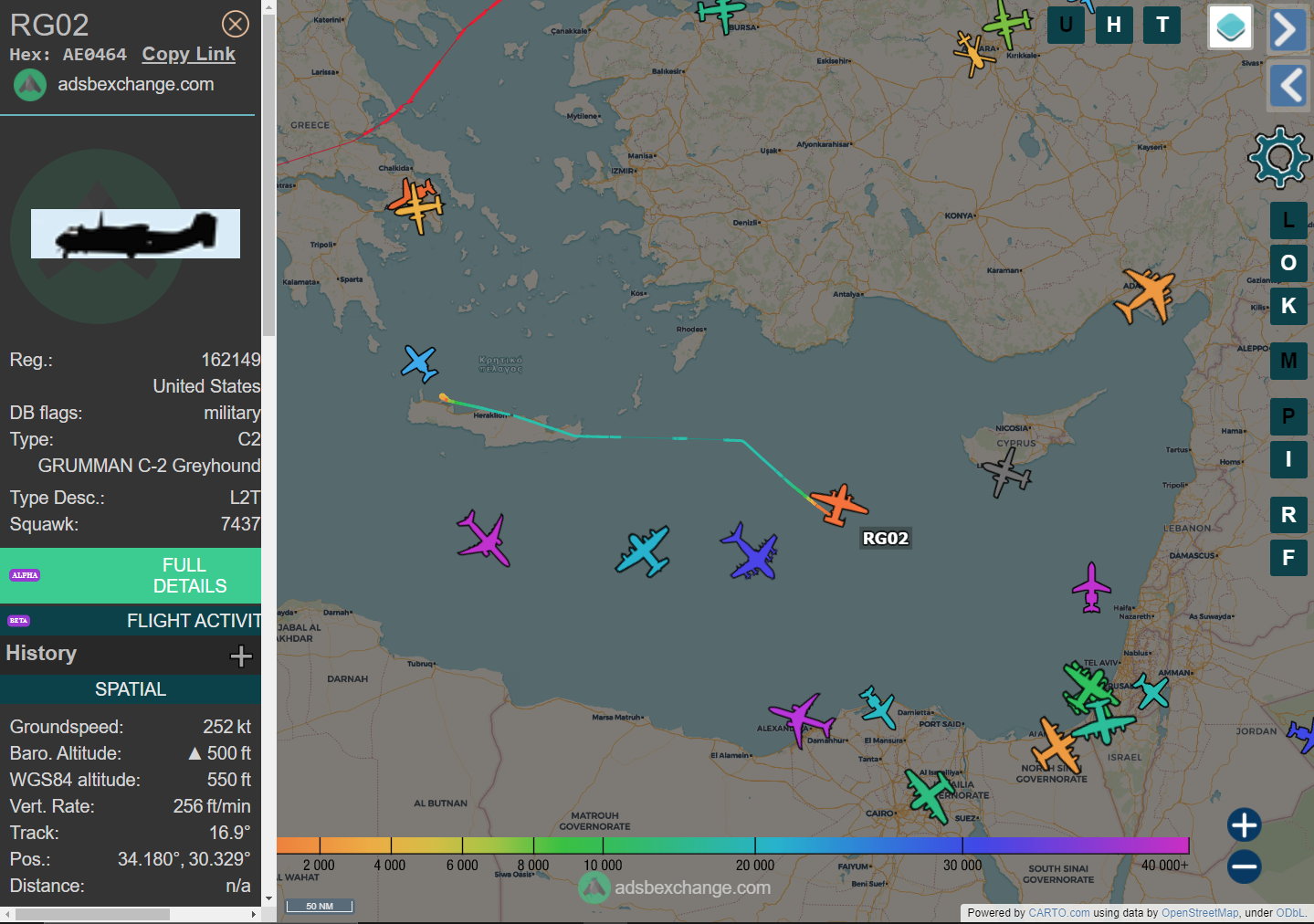This screenshot has width=1314, height=924.
Task: Click the RG02 map label
Action: 886,539
